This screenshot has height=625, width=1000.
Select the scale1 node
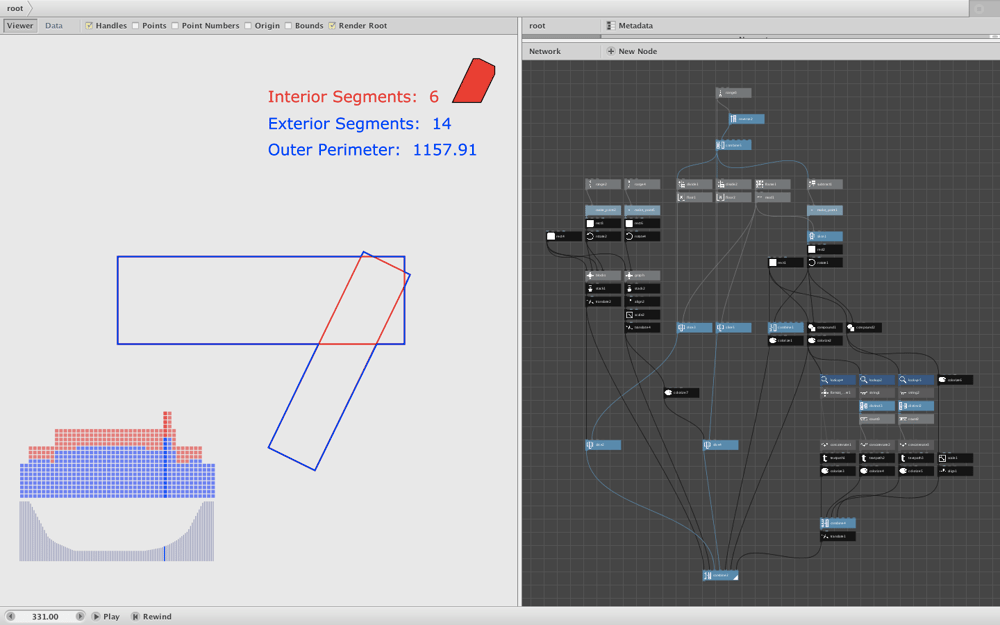pyautogui.click(x=955, y=458)
